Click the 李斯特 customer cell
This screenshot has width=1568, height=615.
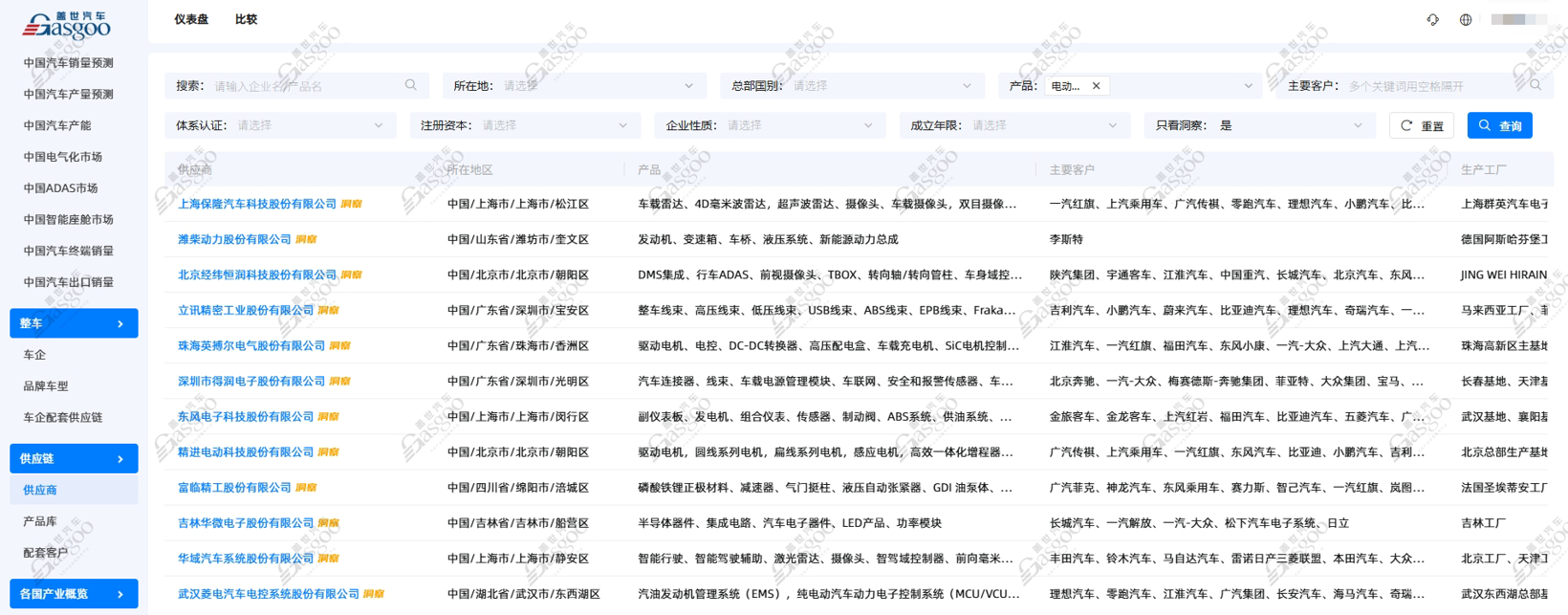(1066, 239)
